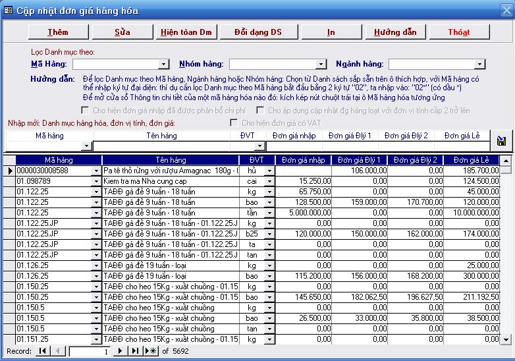Viewport: 515px width, 361px height.
Task: Jump to the last record
Action: click(x=134, y=351)
